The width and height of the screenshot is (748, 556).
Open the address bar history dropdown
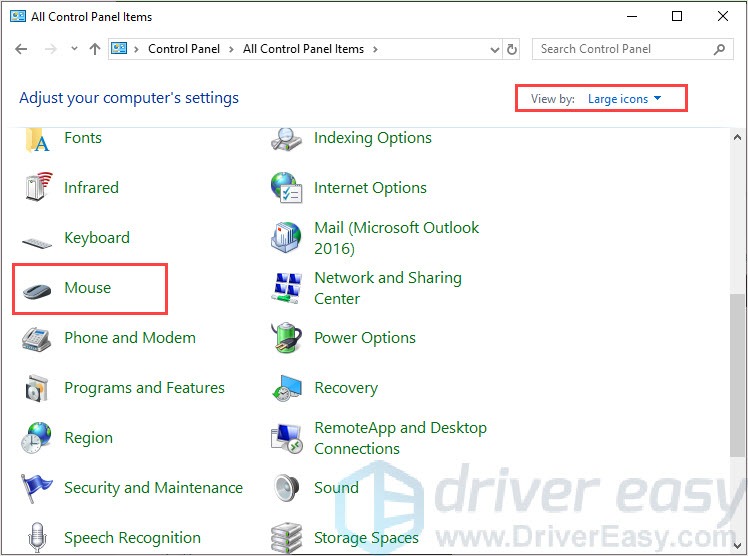point(494,49)
